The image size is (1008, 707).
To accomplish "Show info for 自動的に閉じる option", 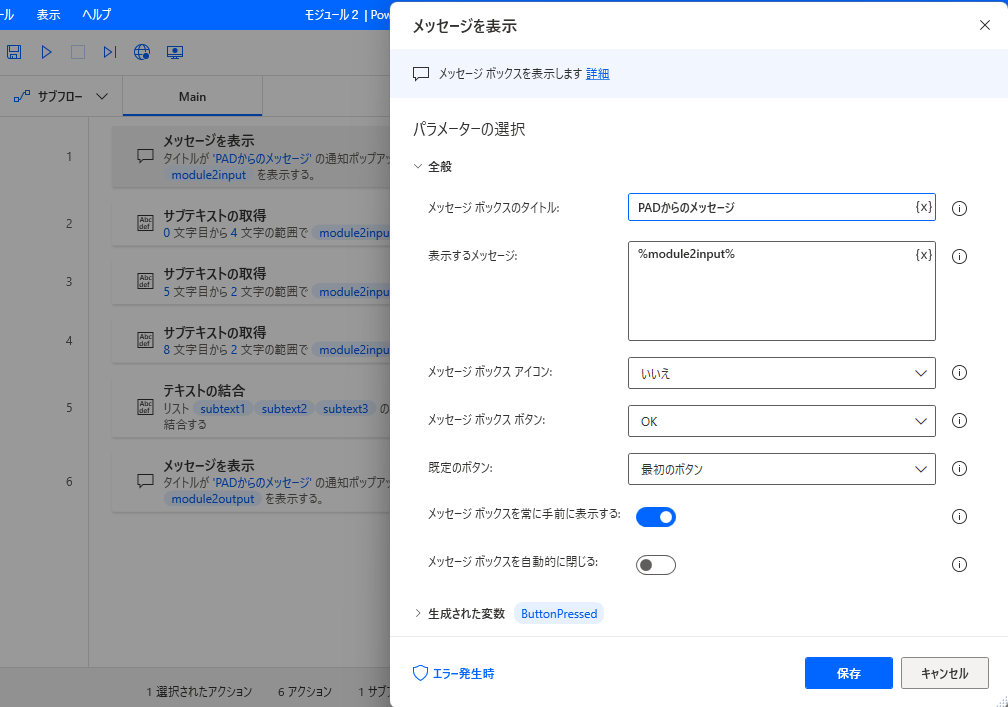I will (x=959, y=564).
